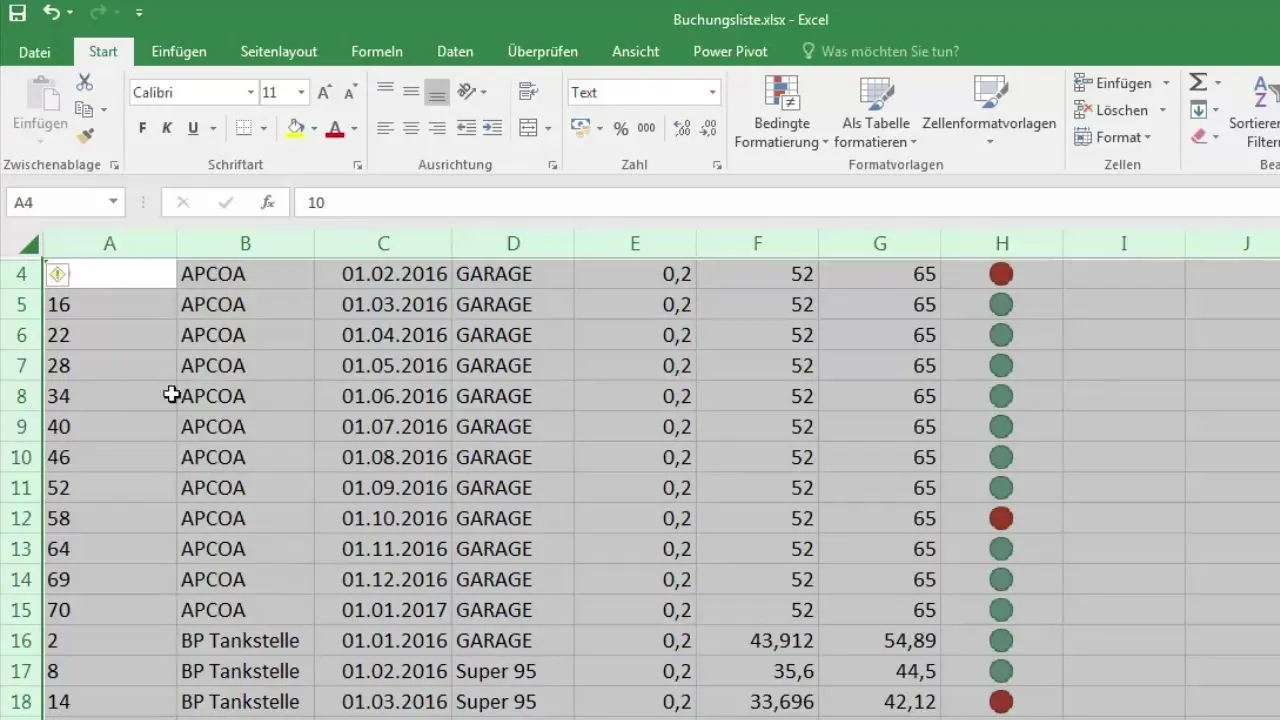Click the text orientation icon

pos(466,91)
